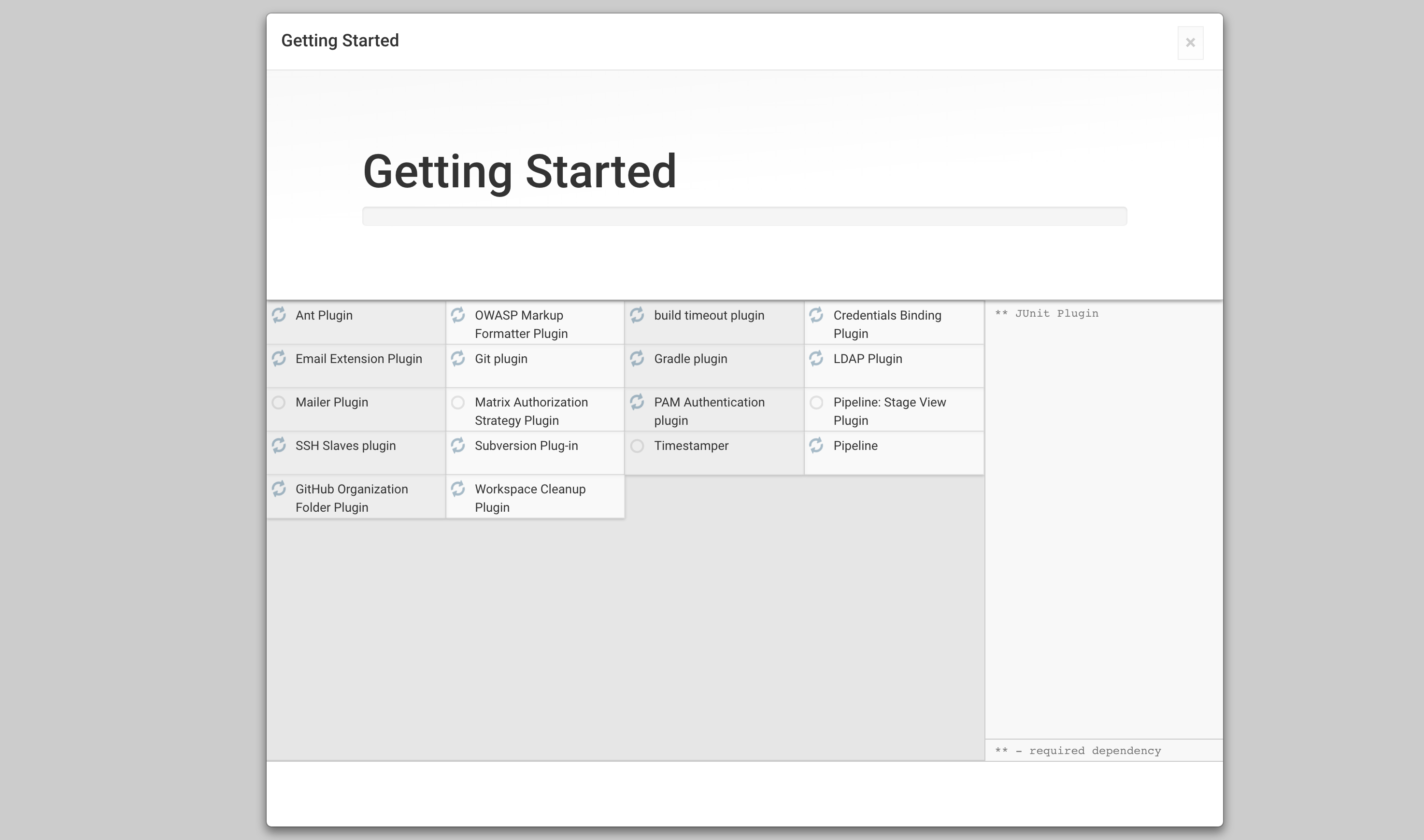Click the spinner icon beside Workspace Cleanup Plugin

pyautogui.click(x=458, y=489)
